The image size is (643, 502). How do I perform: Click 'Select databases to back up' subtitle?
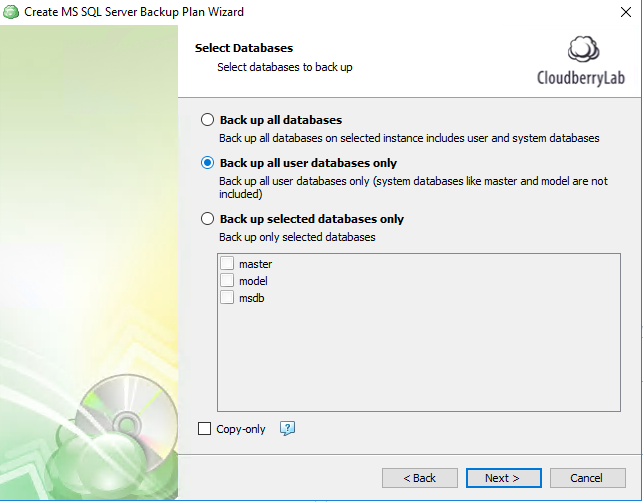(x=285, y=67)
